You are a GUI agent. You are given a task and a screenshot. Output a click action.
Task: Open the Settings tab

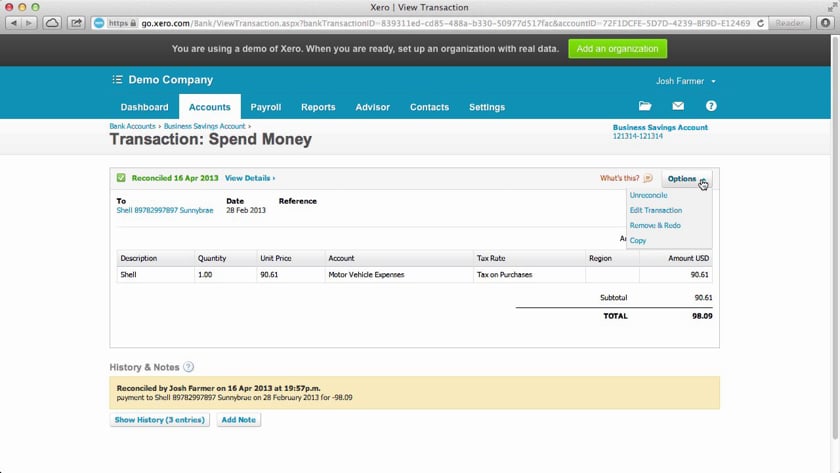coord(487,107)
